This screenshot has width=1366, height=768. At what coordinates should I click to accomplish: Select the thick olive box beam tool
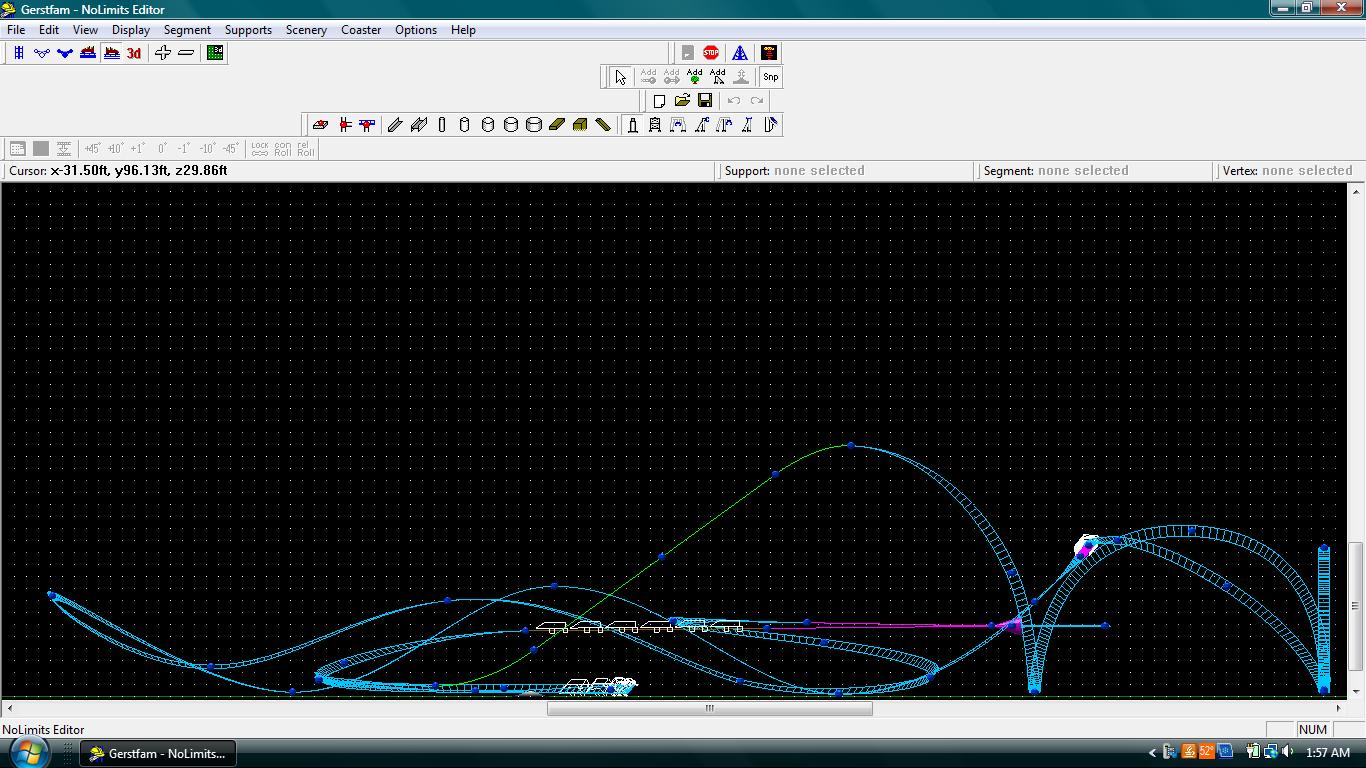(580, 125)
